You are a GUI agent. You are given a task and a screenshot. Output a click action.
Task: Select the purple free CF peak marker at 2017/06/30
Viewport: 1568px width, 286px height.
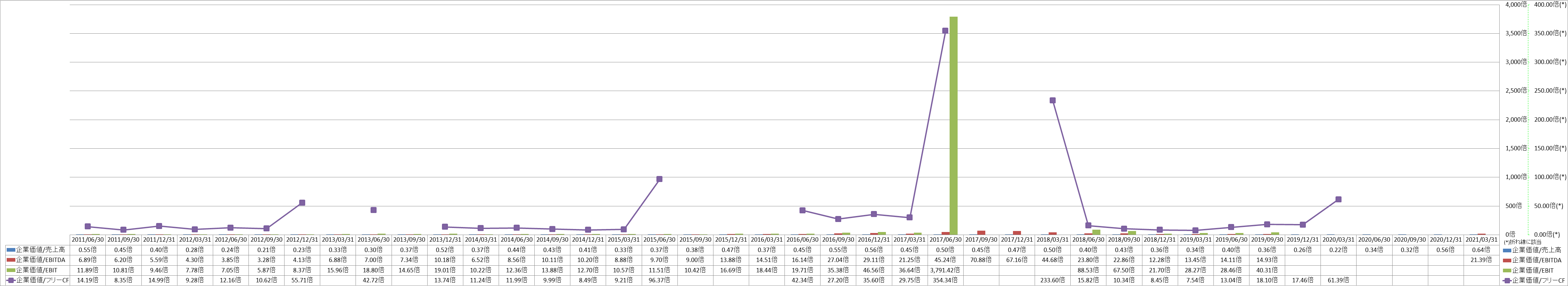(x=945, y=30)
